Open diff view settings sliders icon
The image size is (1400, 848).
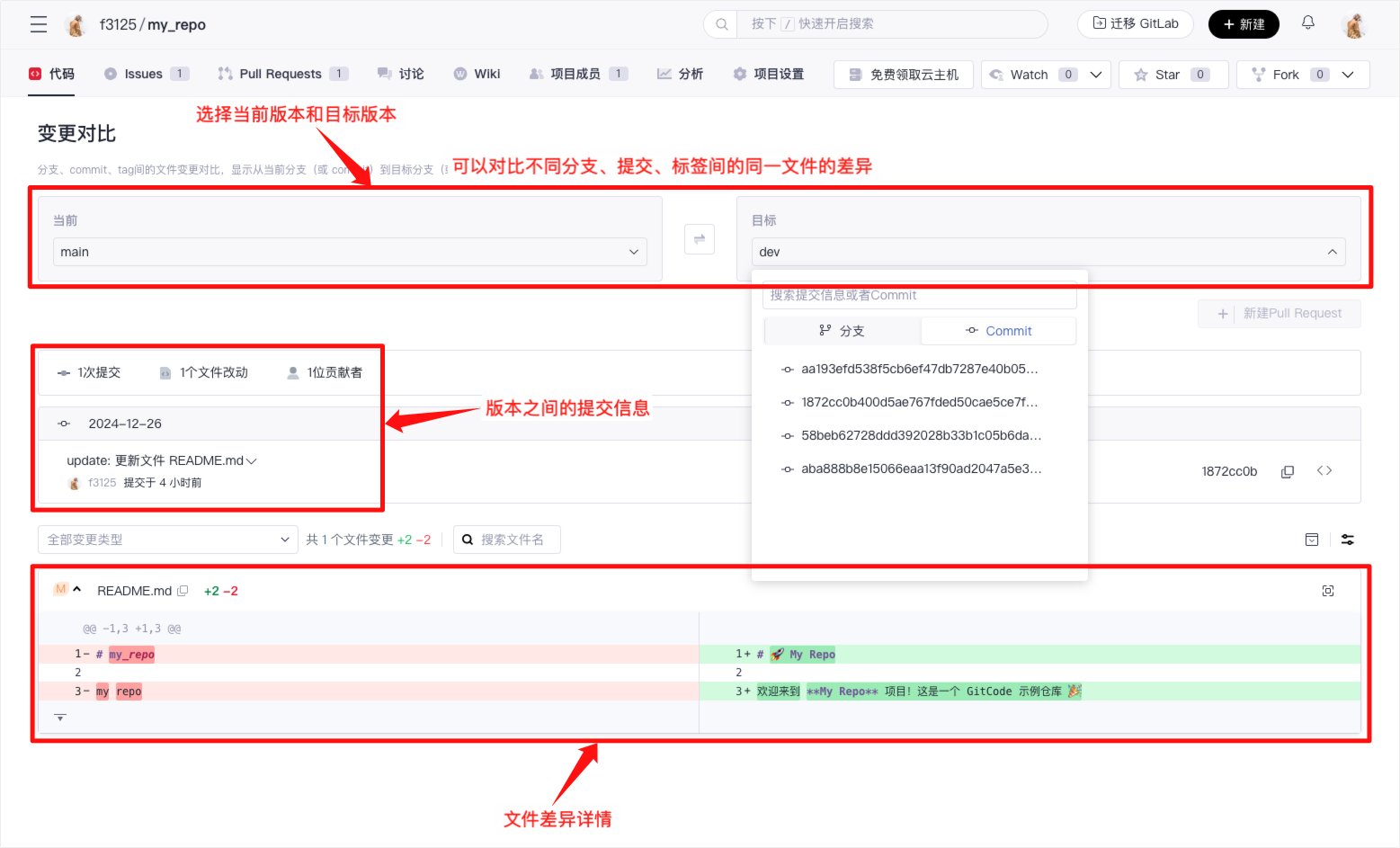1347,540
